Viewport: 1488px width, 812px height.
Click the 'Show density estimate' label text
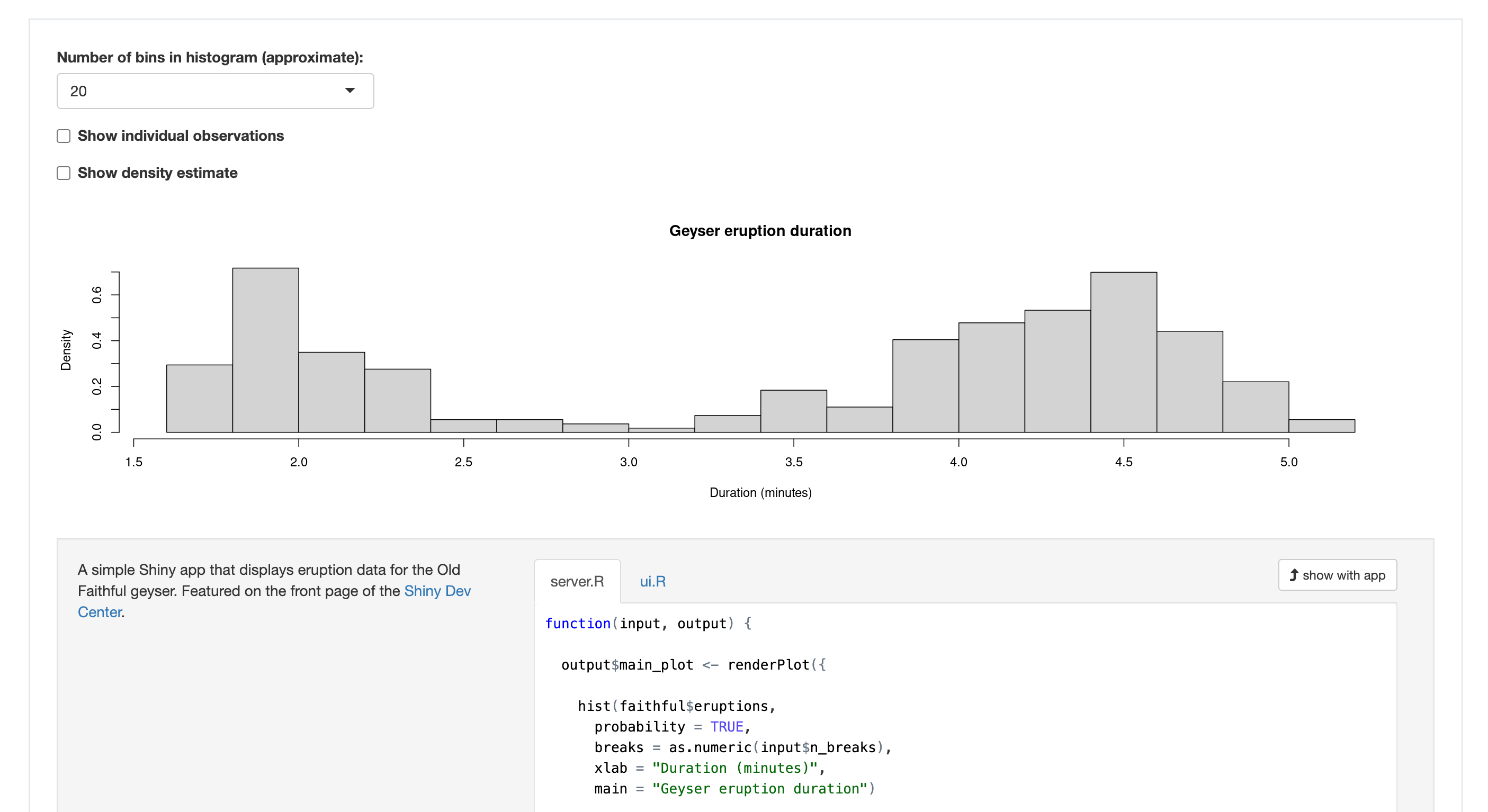pyautogui.click(x=157, y=173)
